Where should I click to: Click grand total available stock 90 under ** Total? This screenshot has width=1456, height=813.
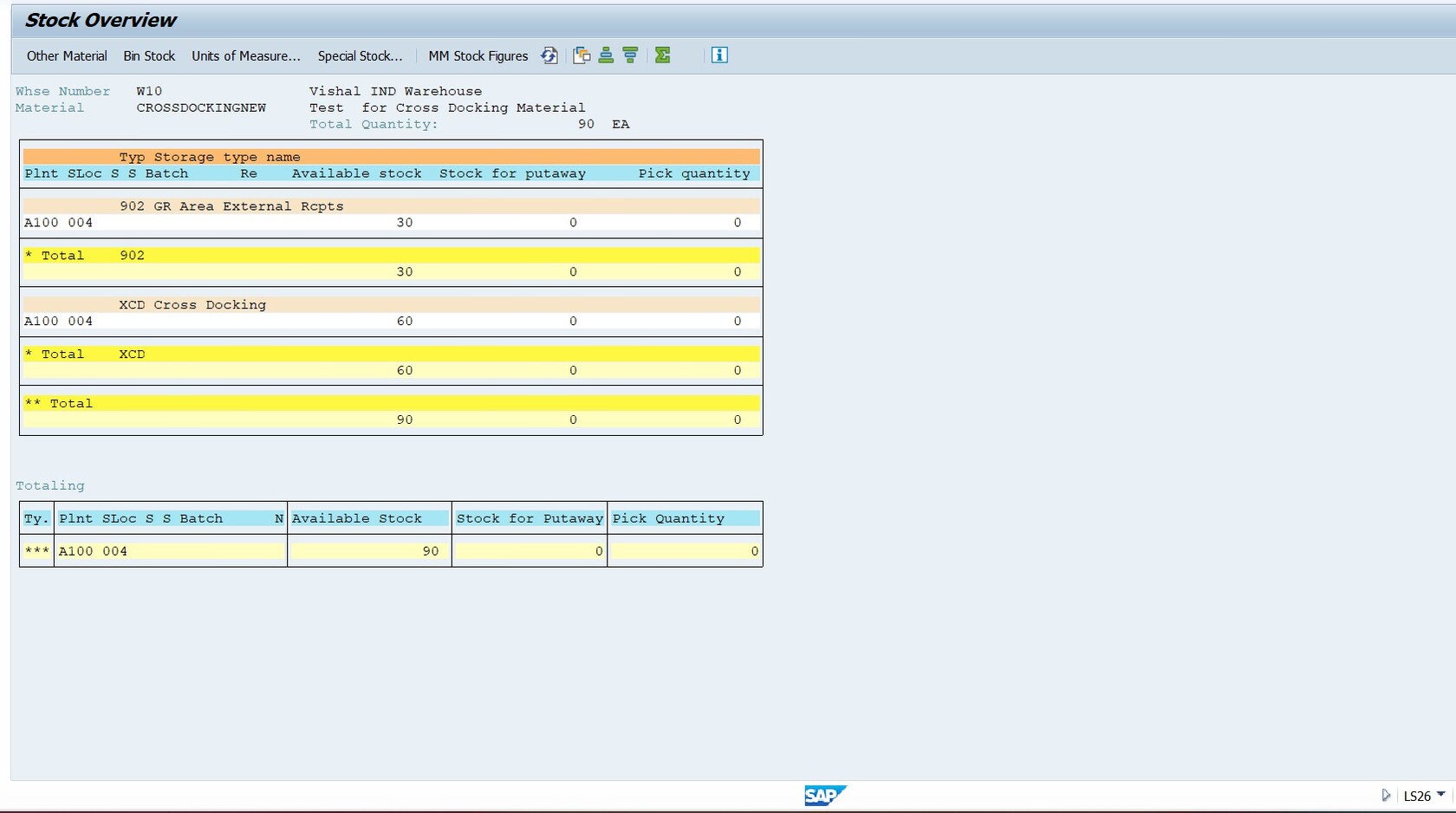[405, 420]
